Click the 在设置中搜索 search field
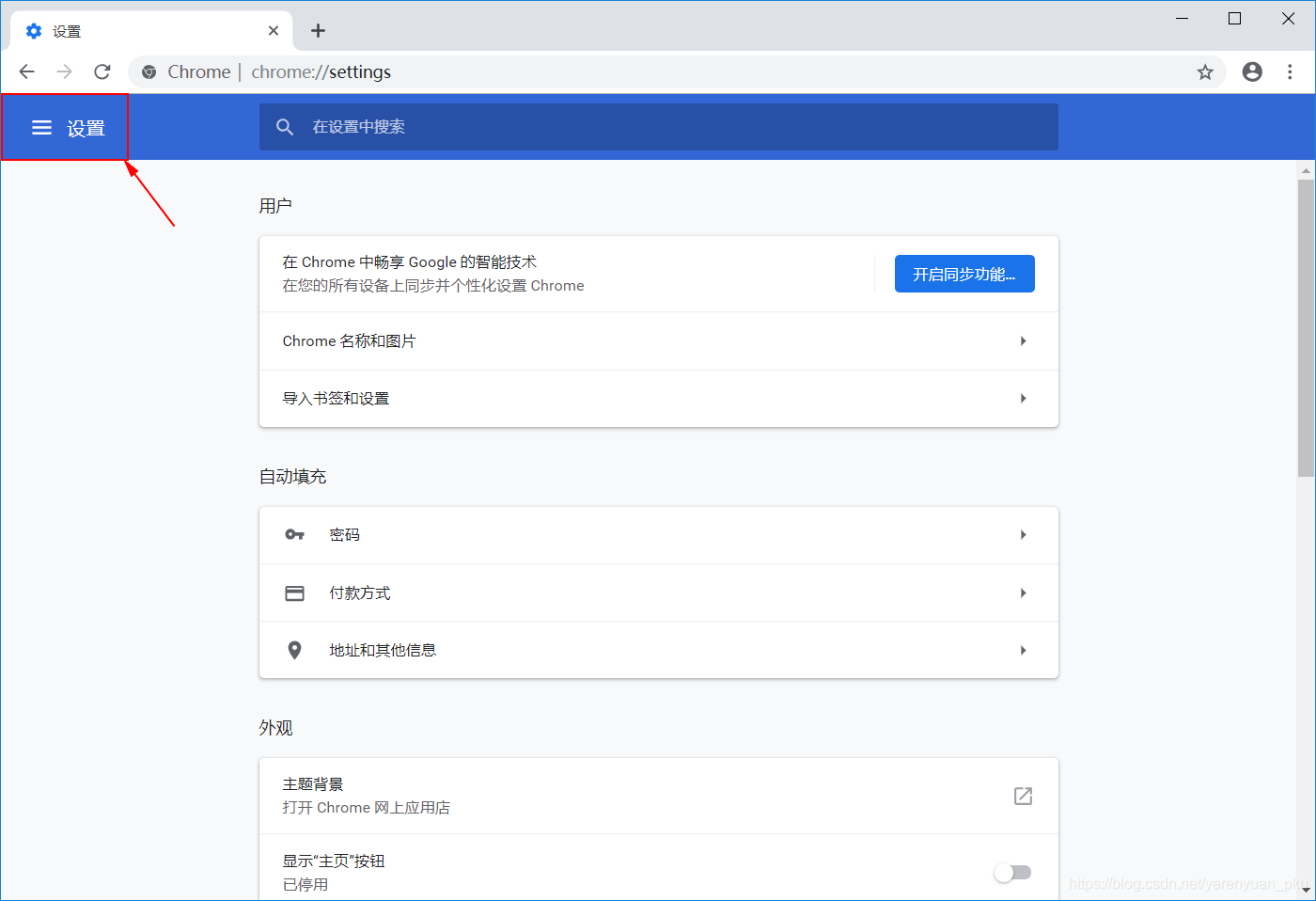 tap(659, 127)
